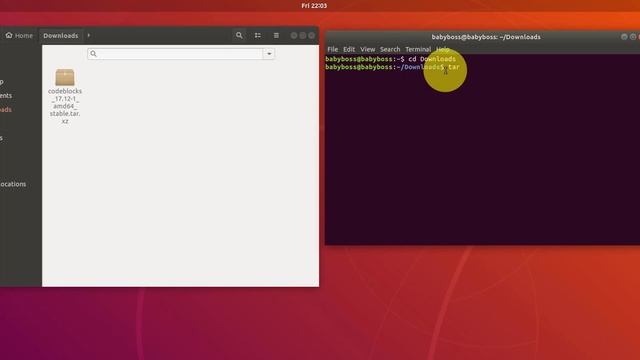Open the Downloads entry in the Files sidebar

coord(6,109)
